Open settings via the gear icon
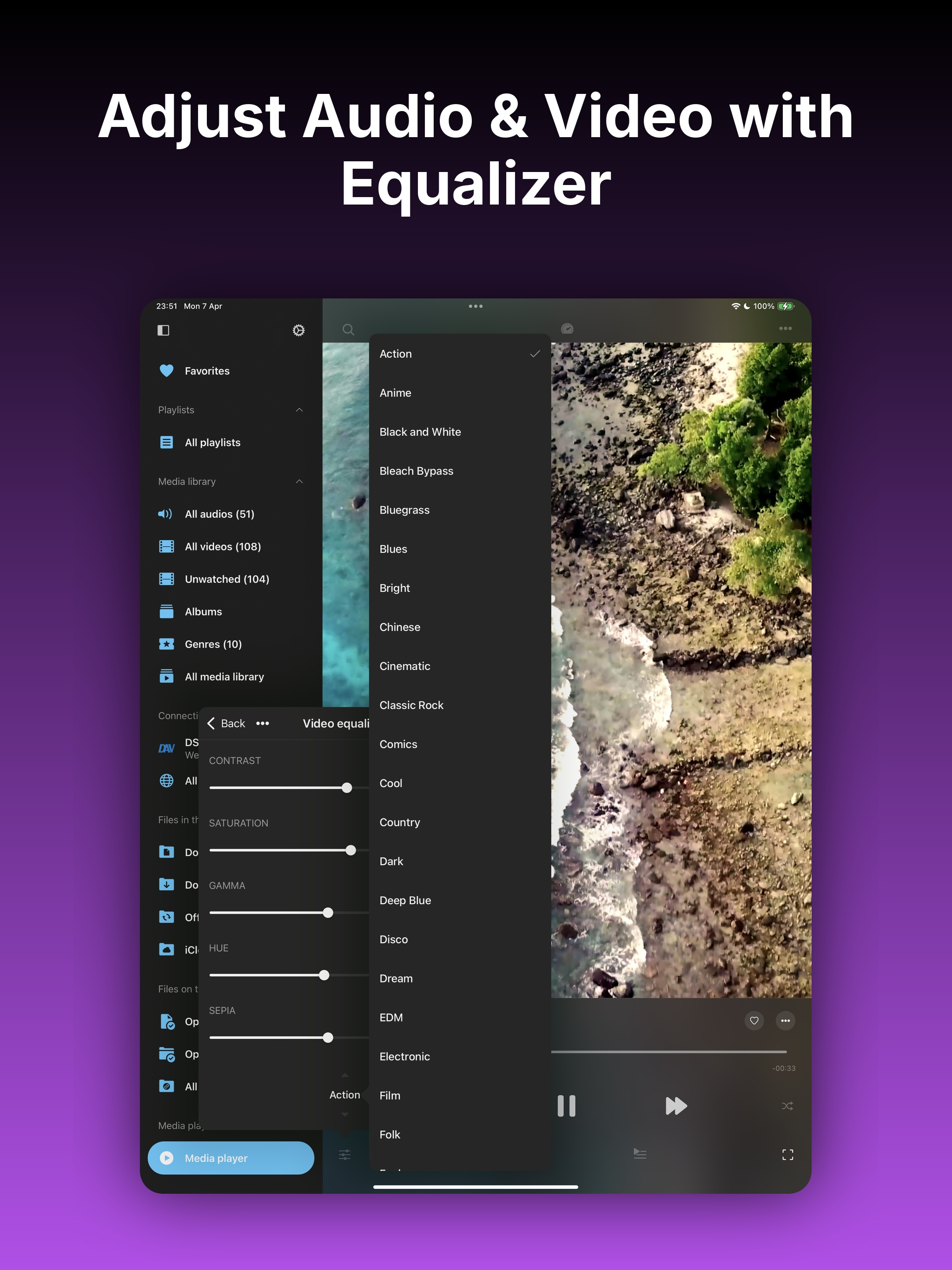The image size is (952, 1270). point(298,330)
